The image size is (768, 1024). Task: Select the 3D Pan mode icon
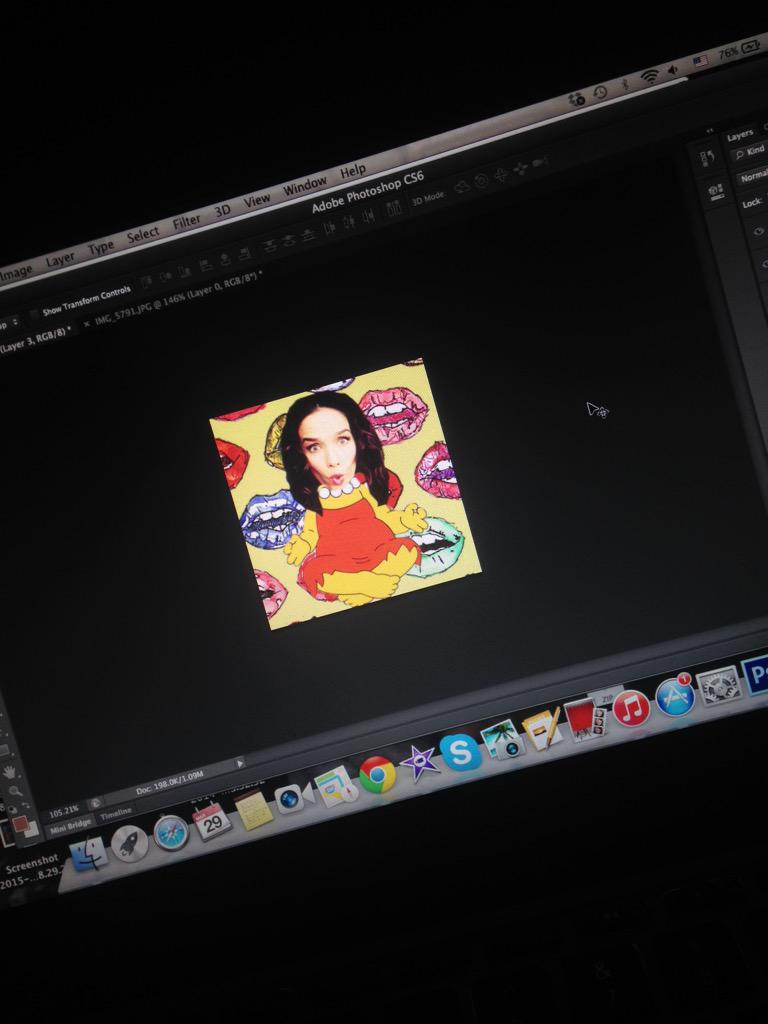coord(501,174)
